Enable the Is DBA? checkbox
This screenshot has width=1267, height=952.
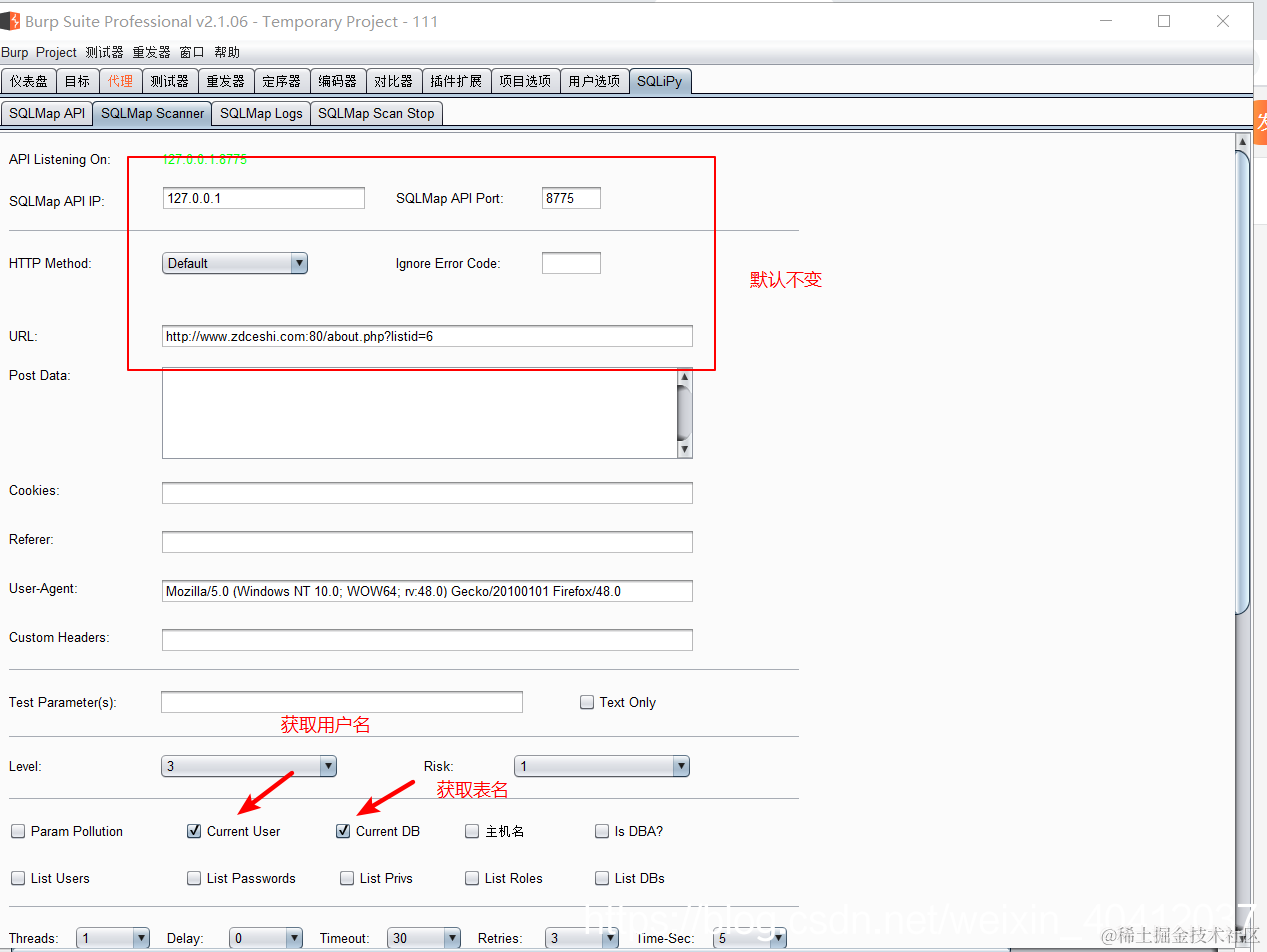coord(602,831)
